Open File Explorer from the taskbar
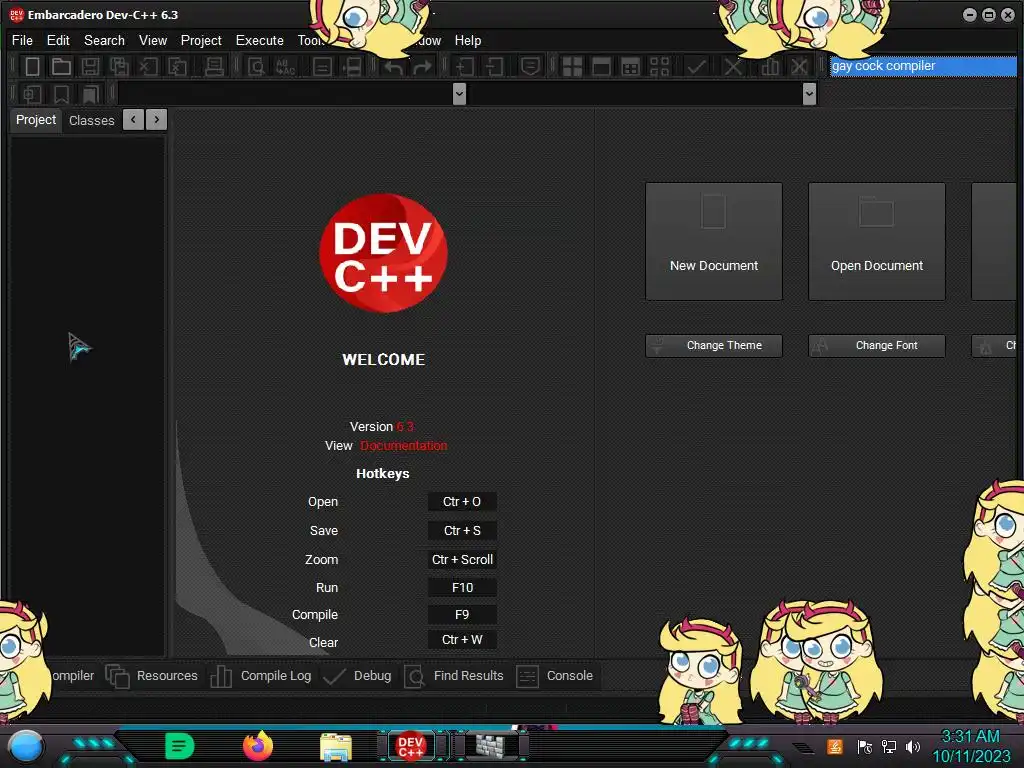The image size is (1024, 768). coord(336,747)
